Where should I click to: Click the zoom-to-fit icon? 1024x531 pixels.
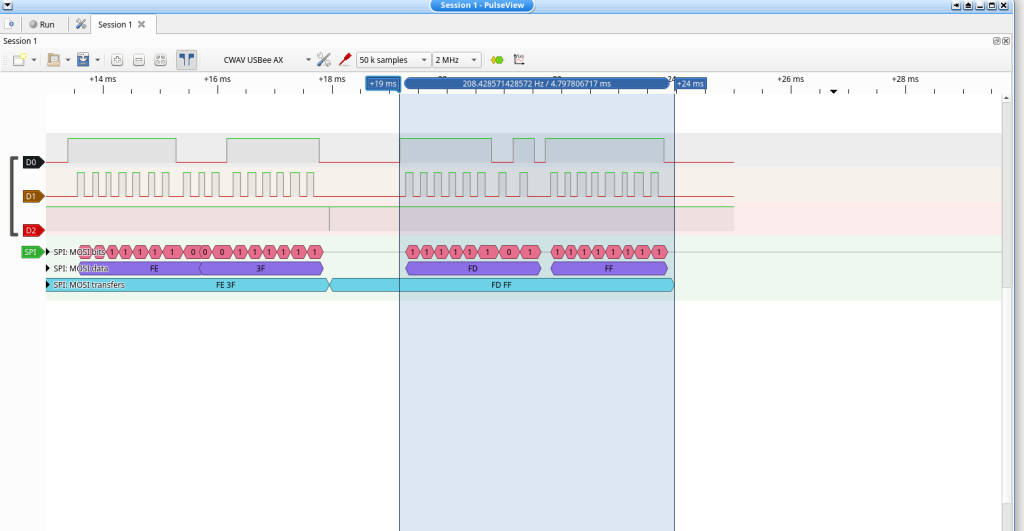160,60
